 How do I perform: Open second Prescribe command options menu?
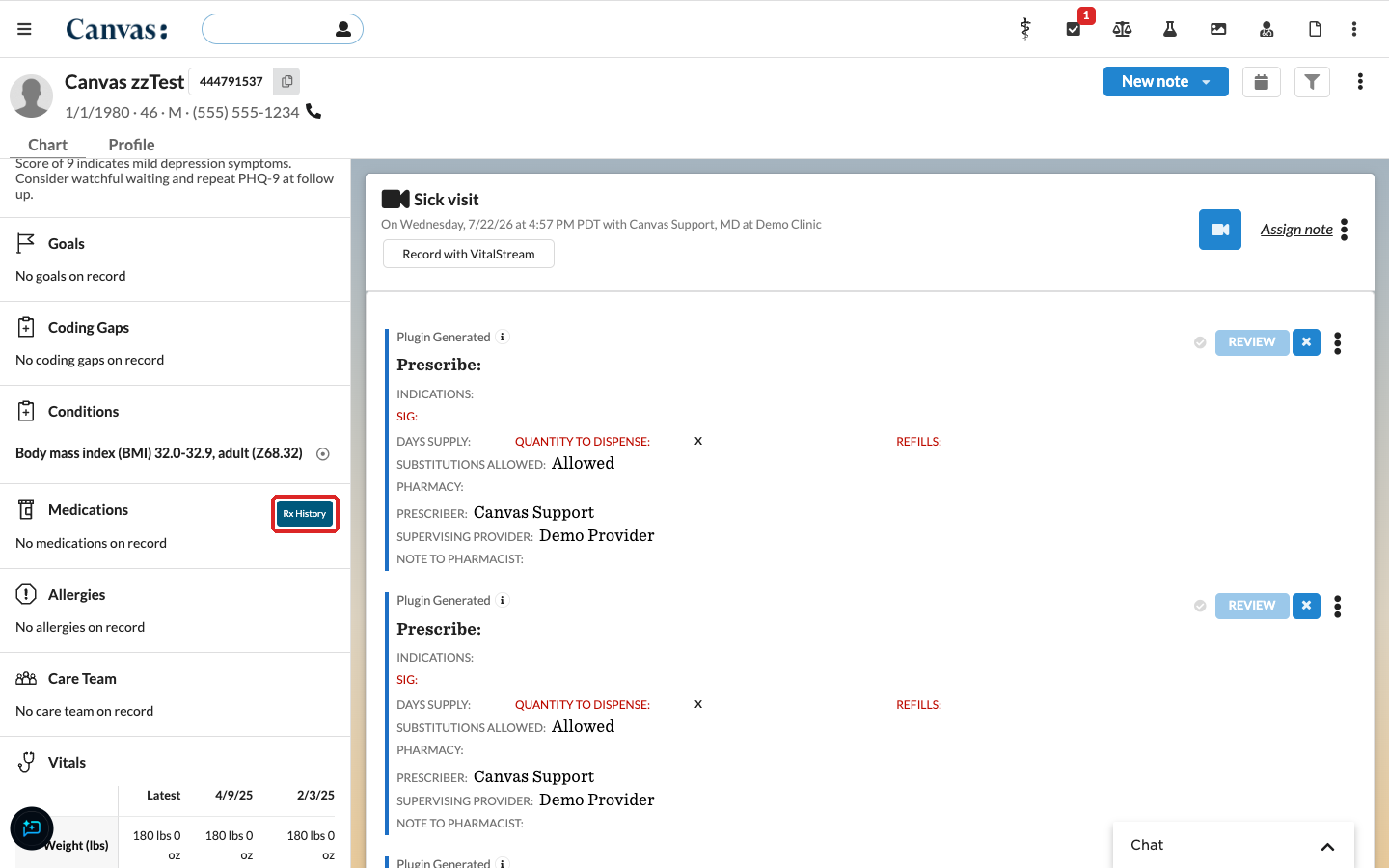point(1338,607)
